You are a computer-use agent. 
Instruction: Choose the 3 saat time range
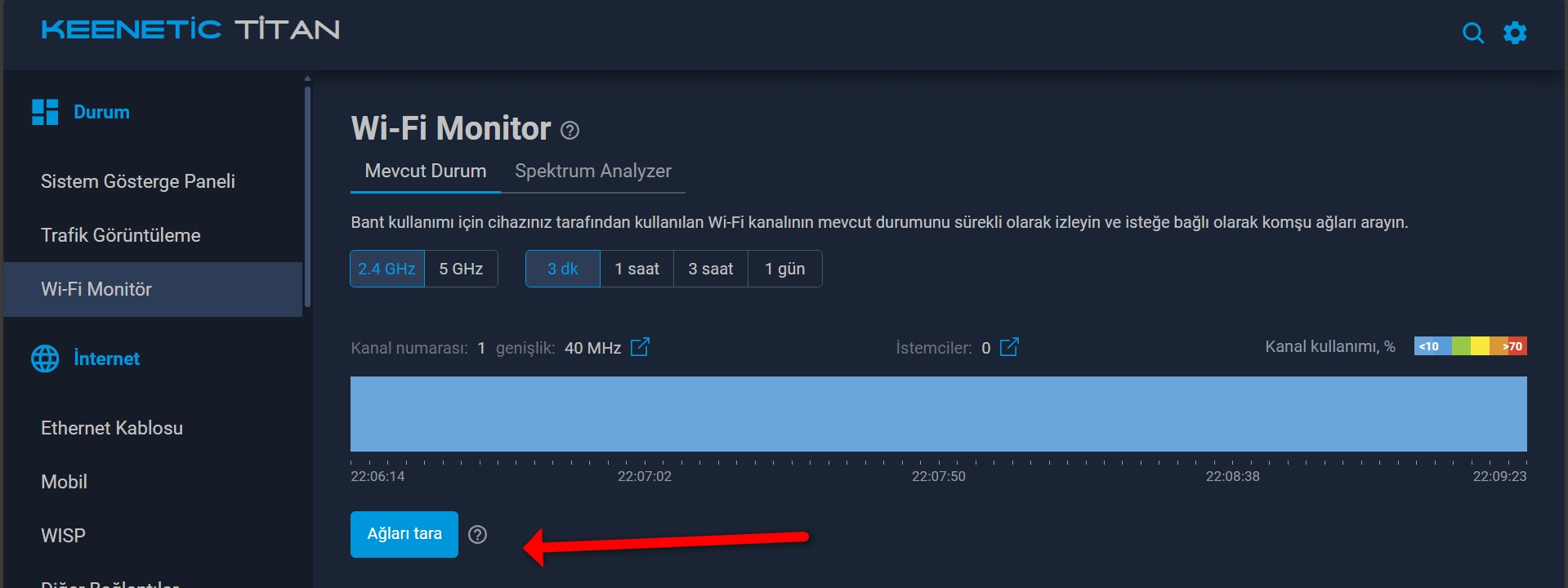(x=711, y=269)
